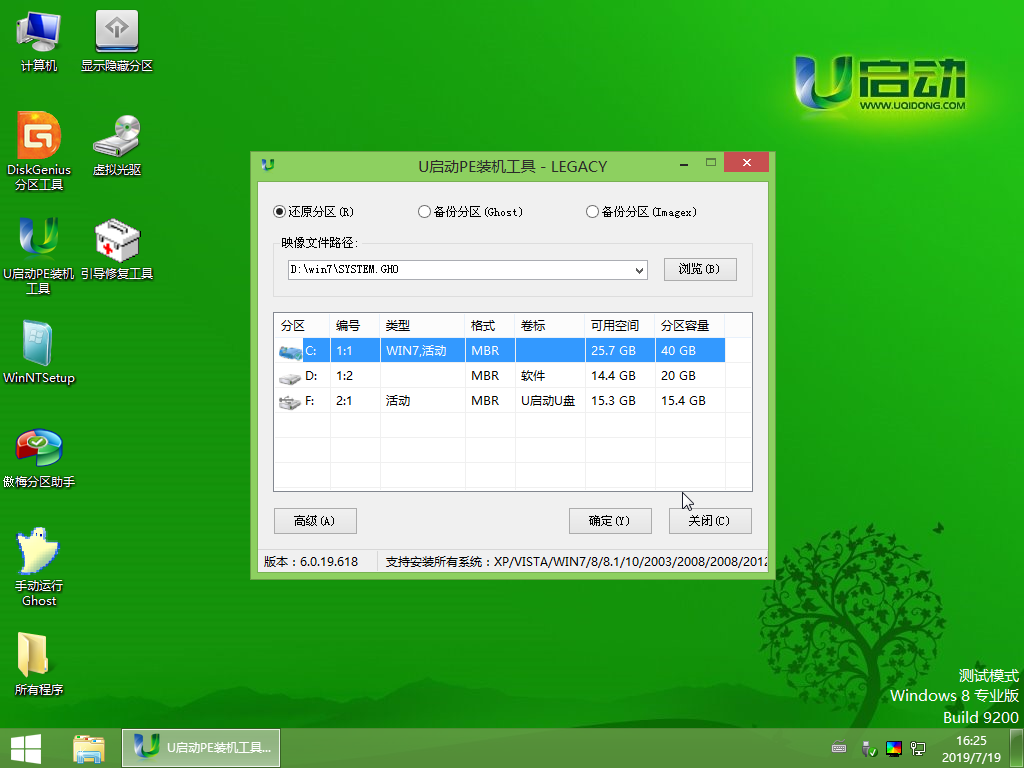Open the 傲梅分区助手 desktop icon
This screenshot has width=1024, height=768.
tap(39, 457)
